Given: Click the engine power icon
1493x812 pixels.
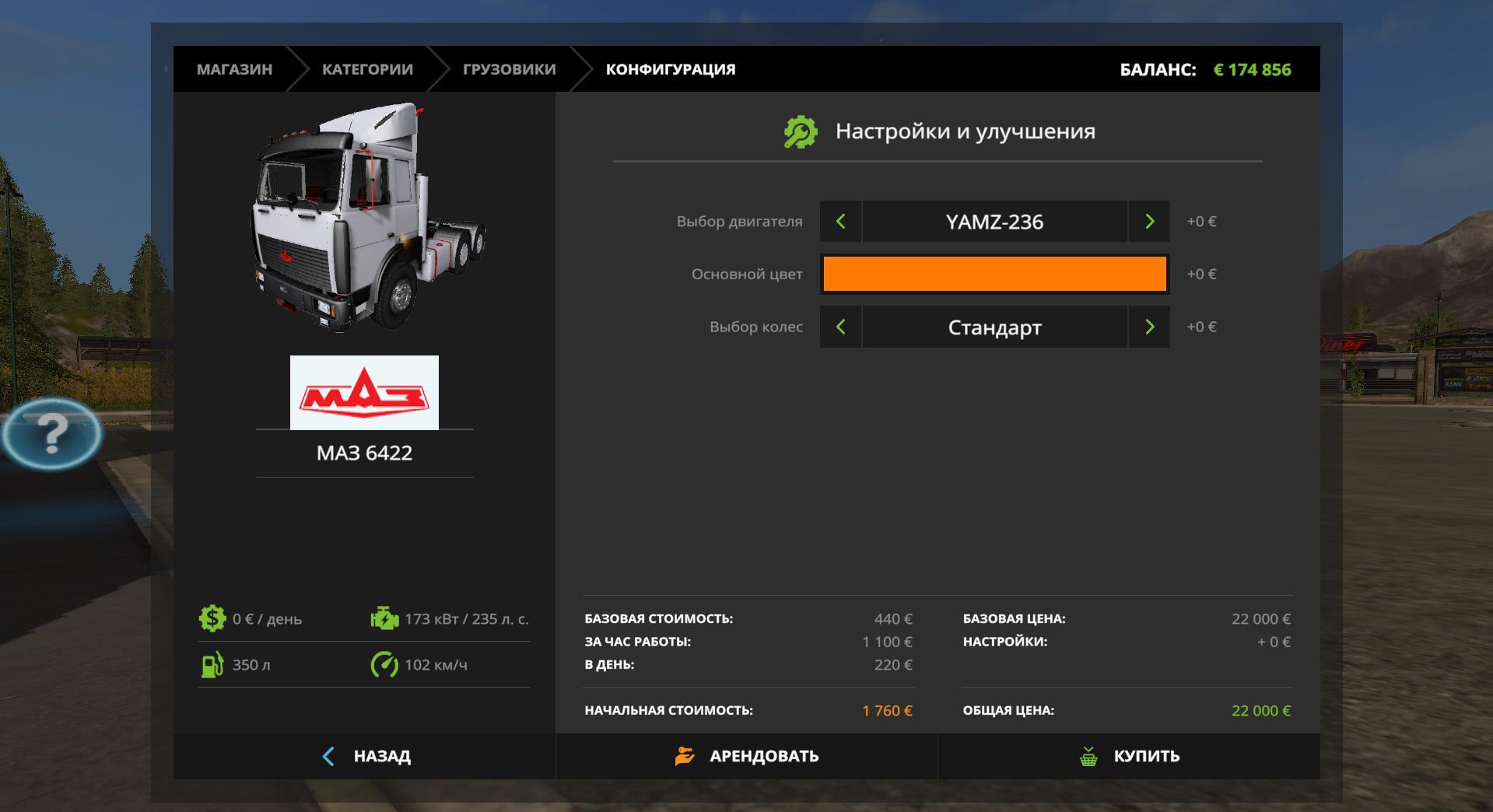Looking at the screenshot, I should click(384, 619).
